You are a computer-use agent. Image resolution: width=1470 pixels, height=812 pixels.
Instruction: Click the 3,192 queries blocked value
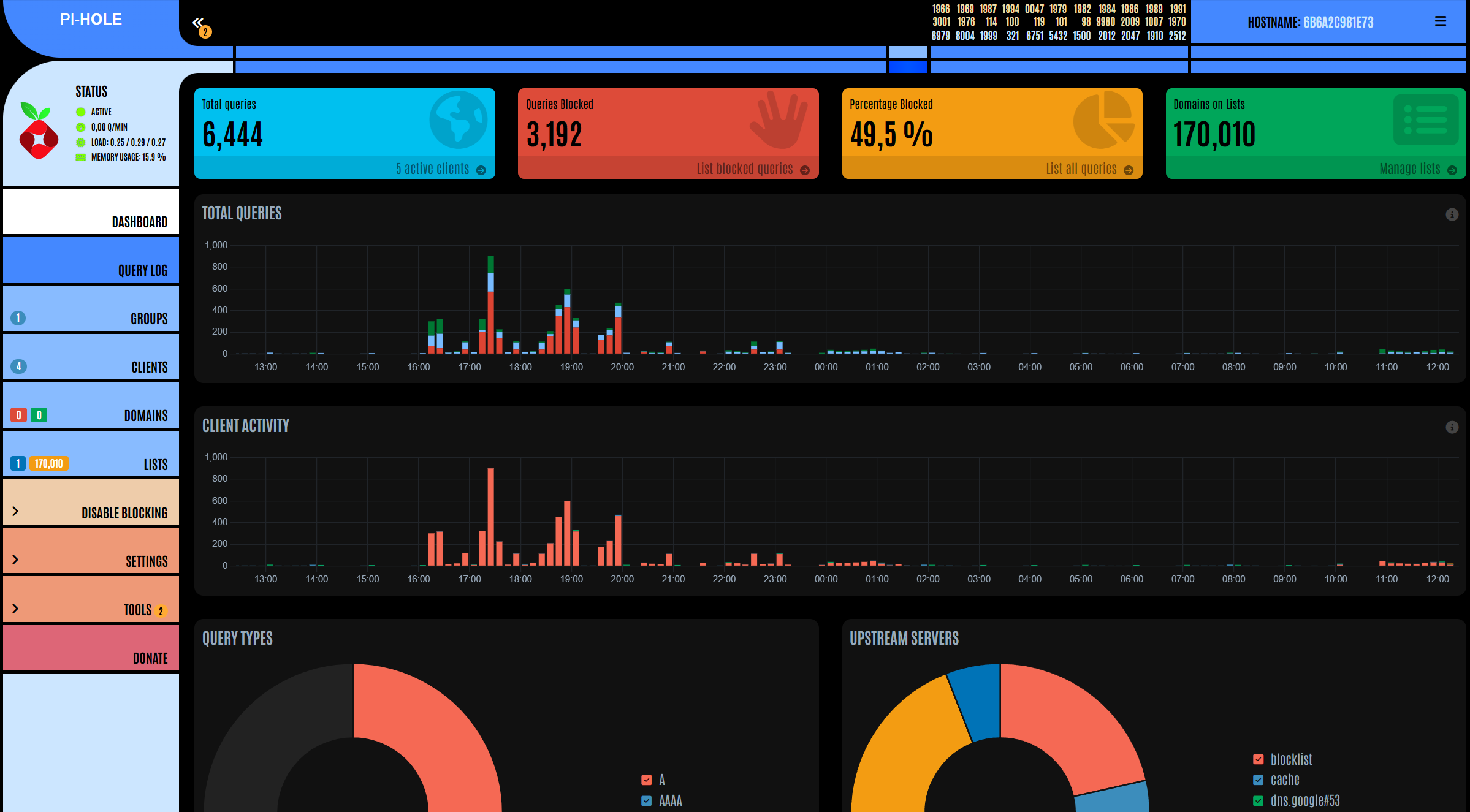[554, 135]
